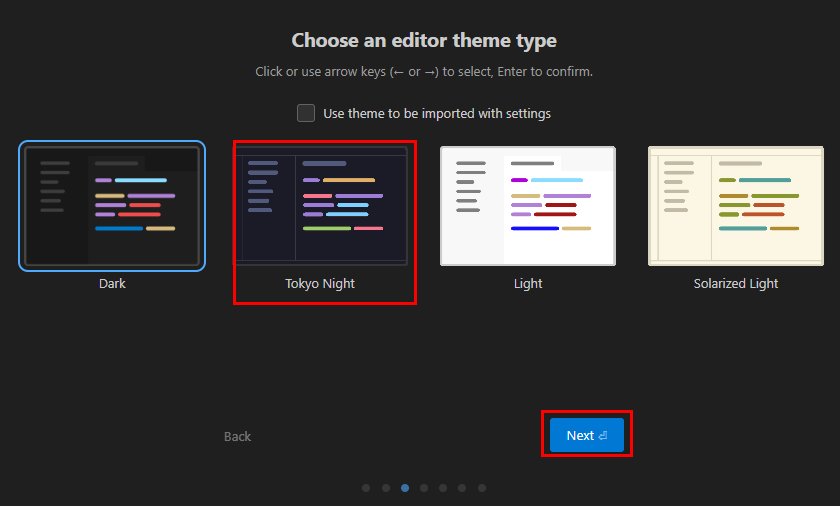The height and width of the screenshot is (506, 840).
Task: Pick the Light theme preview
Action: 528,206
